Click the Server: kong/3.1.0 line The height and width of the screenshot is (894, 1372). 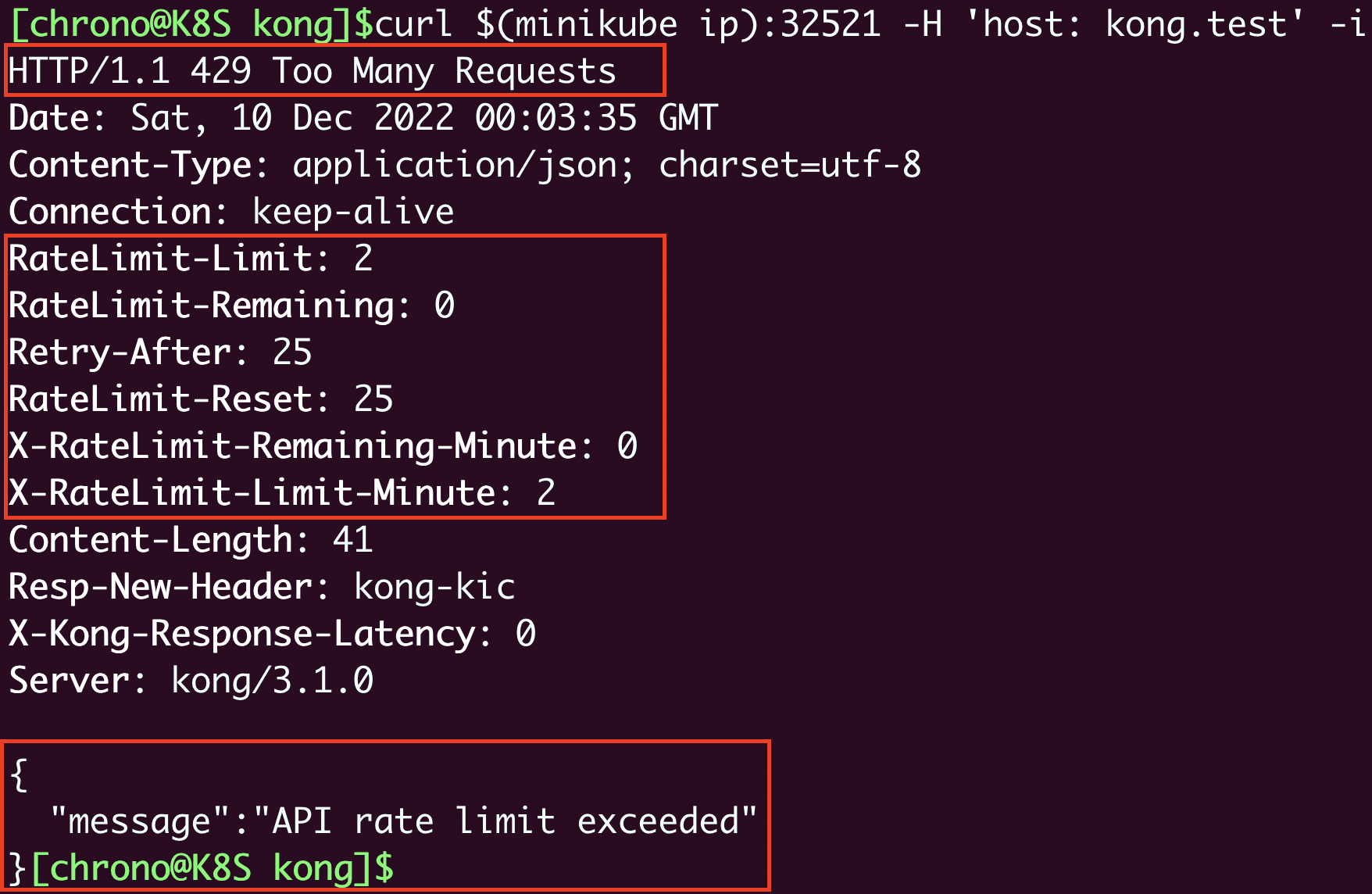point(191,681)
